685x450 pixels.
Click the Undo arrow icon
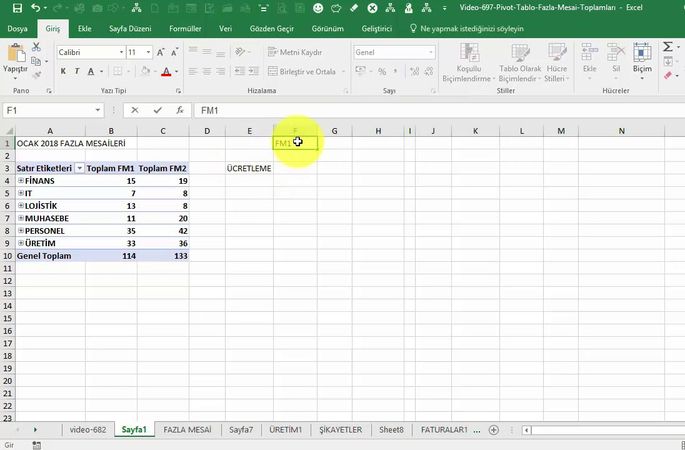pos(35,8)
